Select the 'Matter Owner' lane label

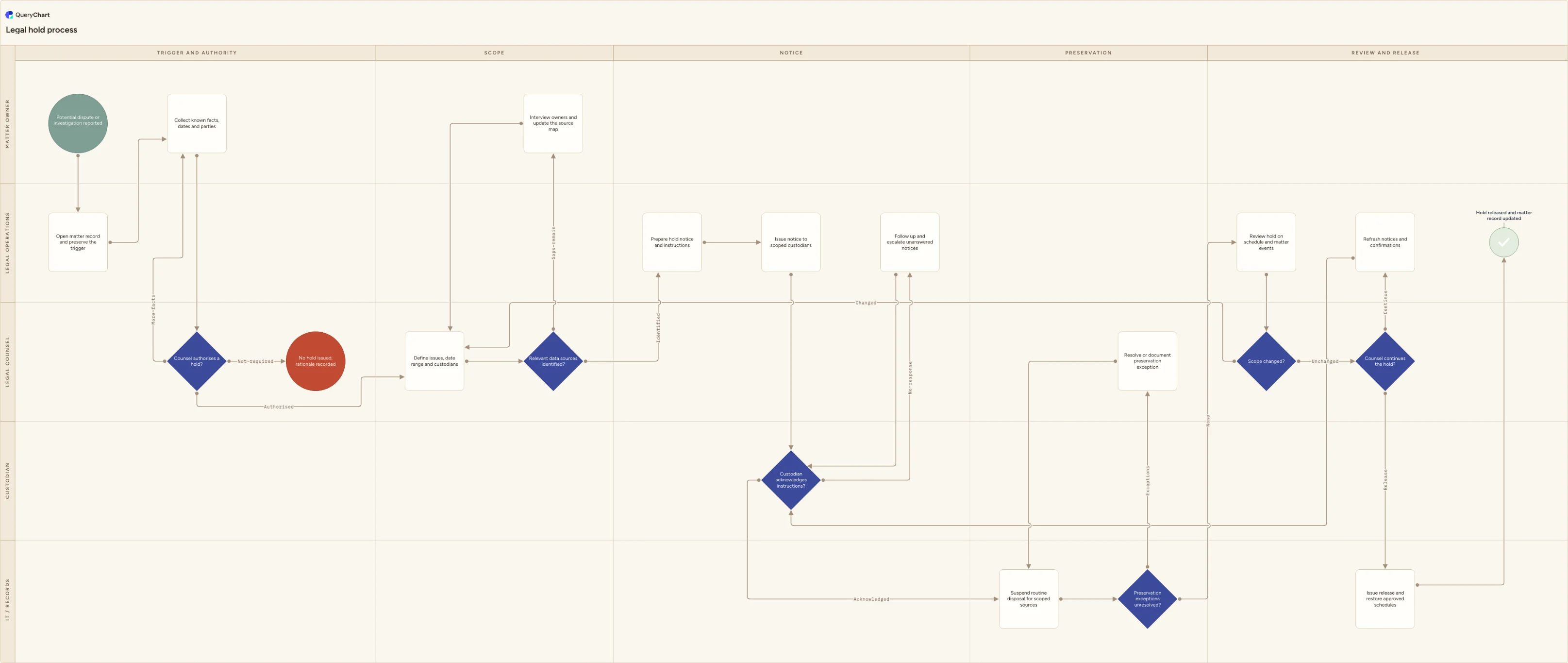click(7, 123)
